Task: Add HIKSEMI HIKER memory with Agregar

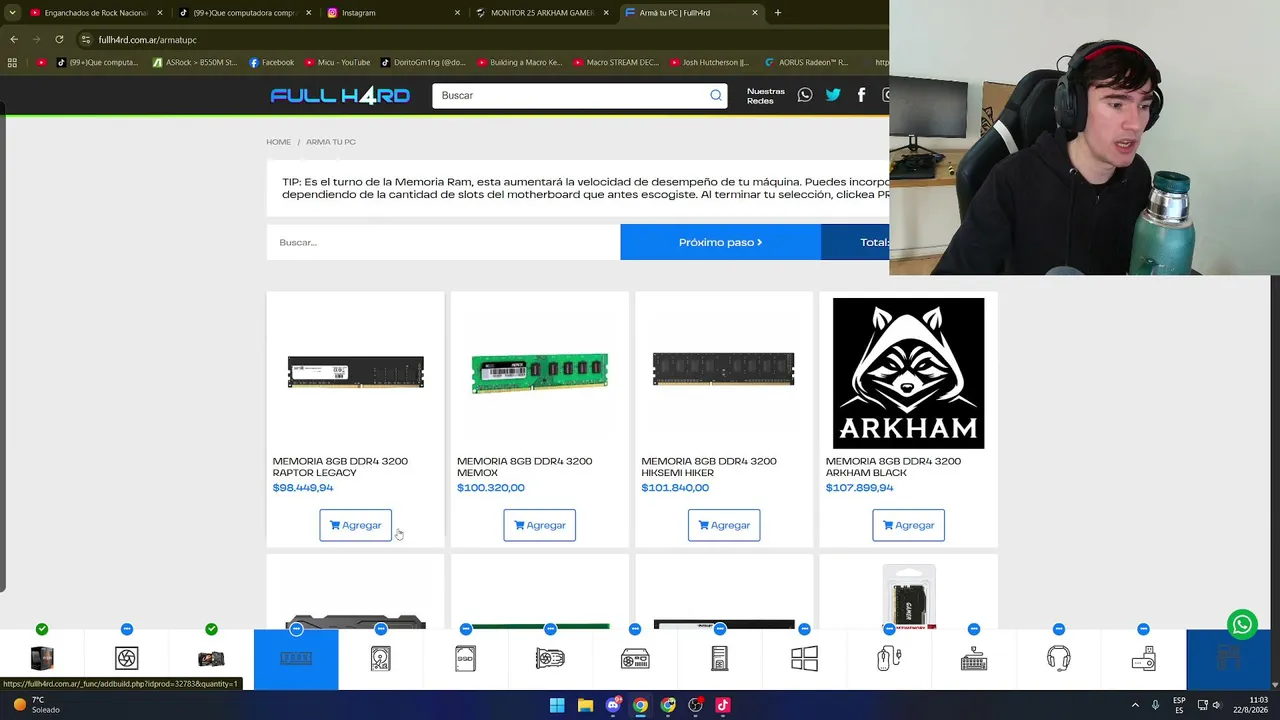Action: point(724,525)
